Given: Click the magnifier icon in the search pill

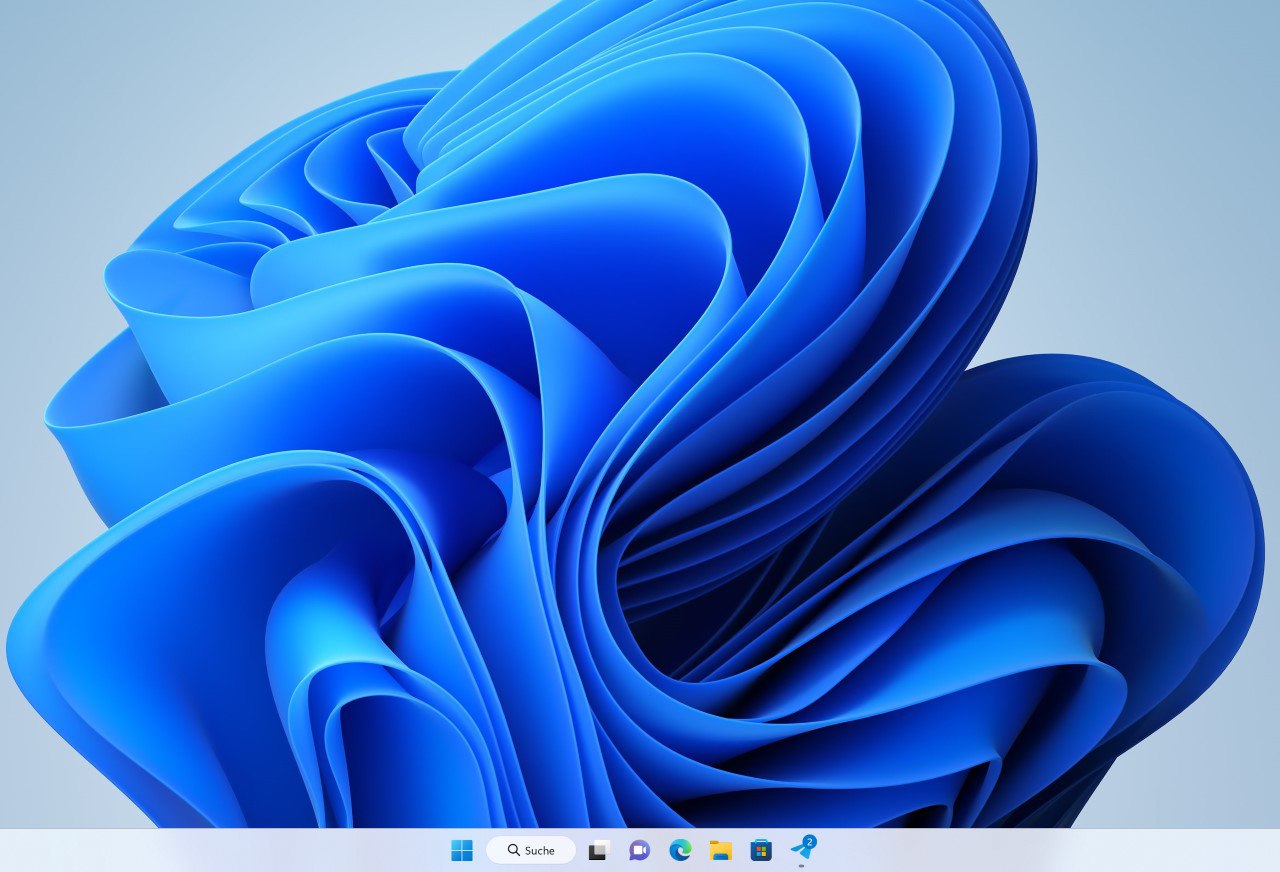Looking at the screenshot, I should click(513, 850).
